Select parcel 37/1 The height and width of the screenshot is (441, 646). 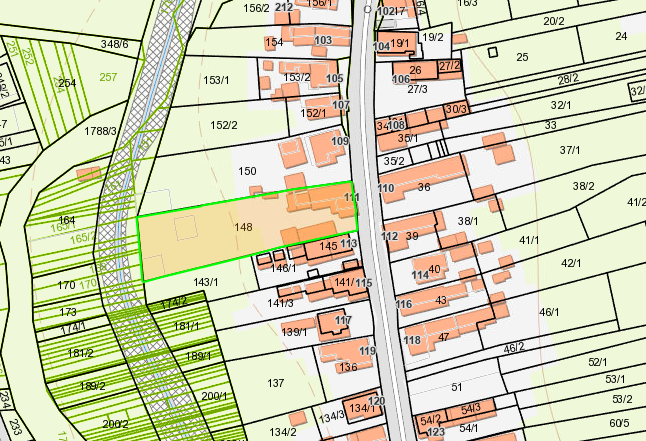click(570, 150)
